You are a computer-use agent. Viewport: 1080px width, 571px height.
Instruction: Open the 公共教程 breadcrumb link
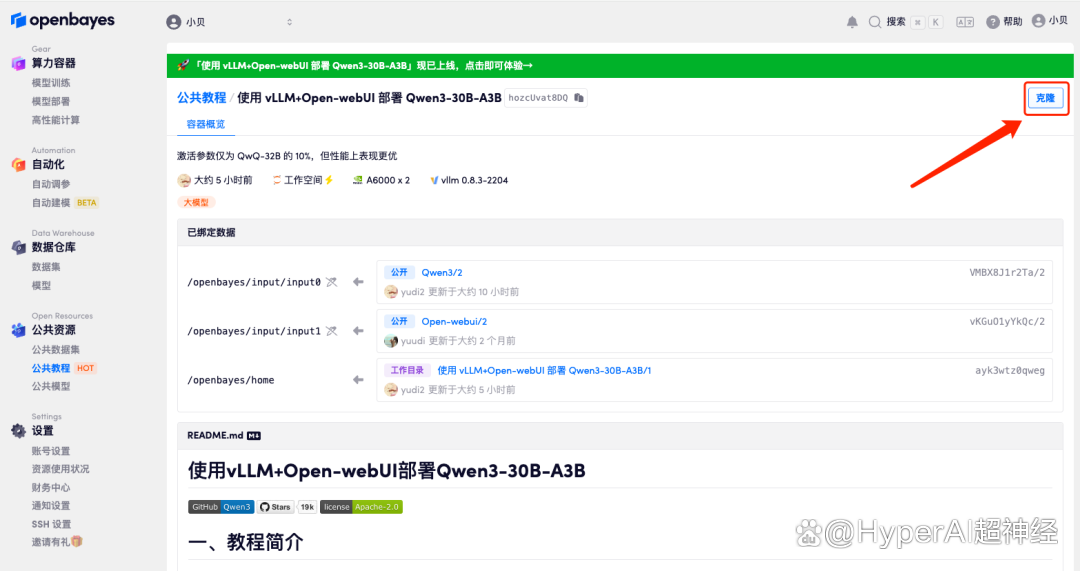(x=201, y=98)
